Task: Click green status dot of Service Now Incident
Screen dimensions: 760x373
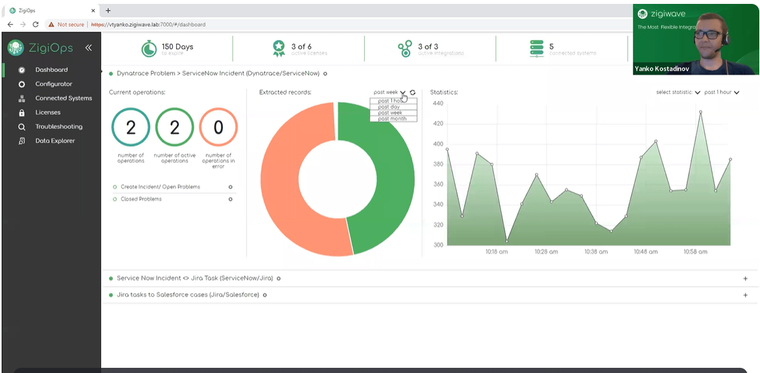Action: tap(111, 279)
